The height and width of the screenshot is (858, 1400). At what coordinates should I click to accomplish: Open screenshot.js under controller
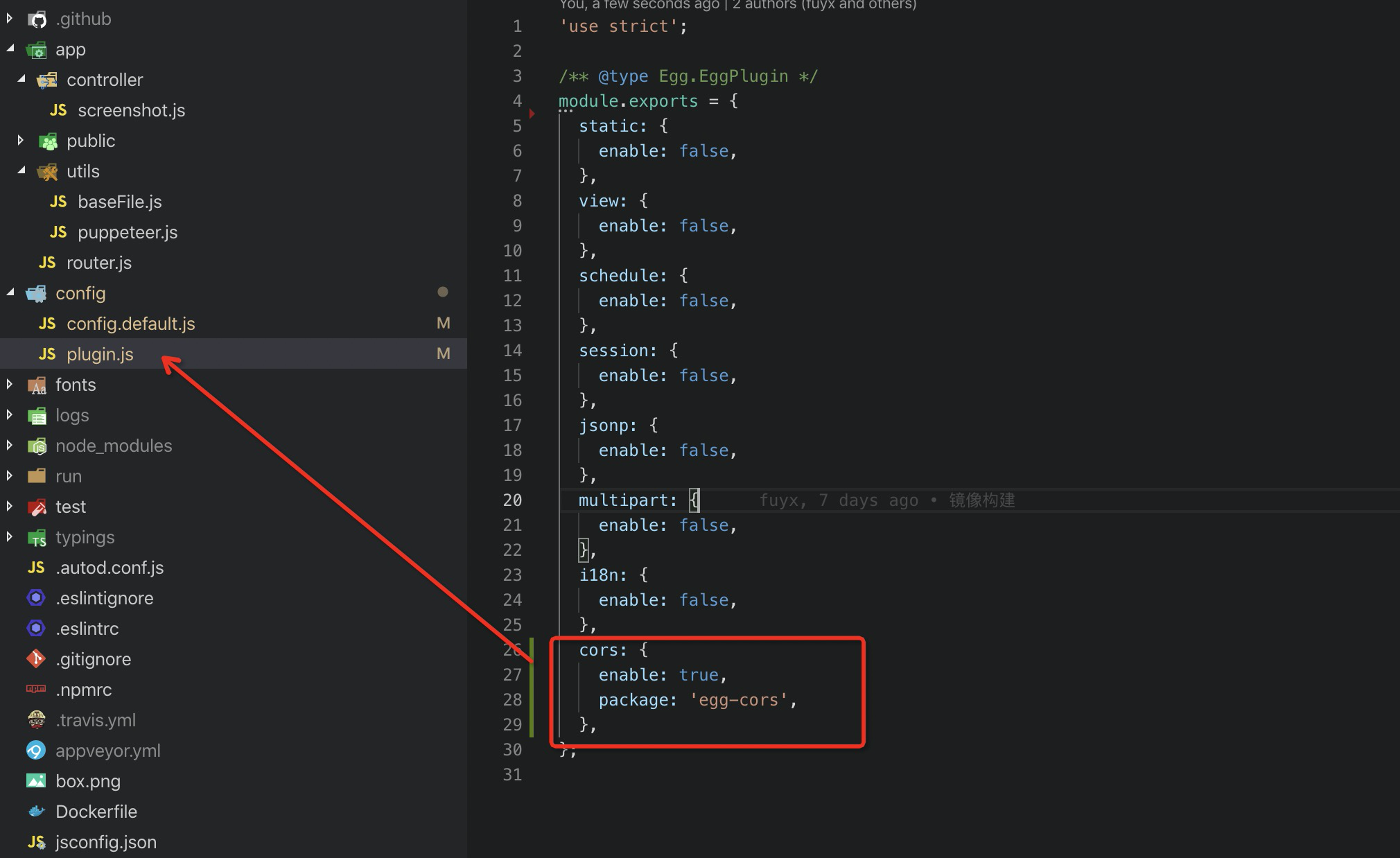(131, 110)
